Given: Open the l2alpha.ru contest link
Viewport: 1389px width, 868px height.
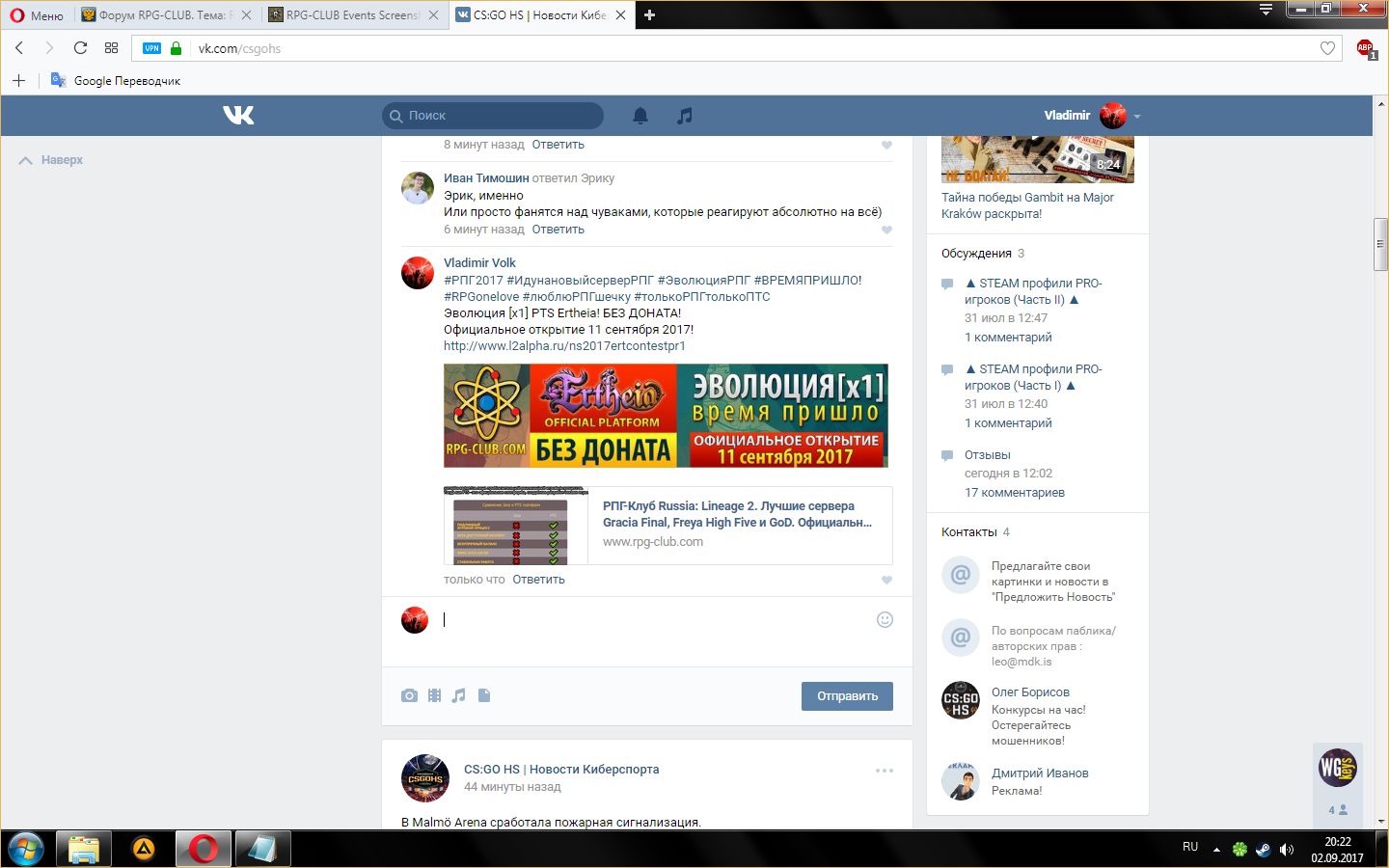Looking at the screenshot, I should click(564, 345).
